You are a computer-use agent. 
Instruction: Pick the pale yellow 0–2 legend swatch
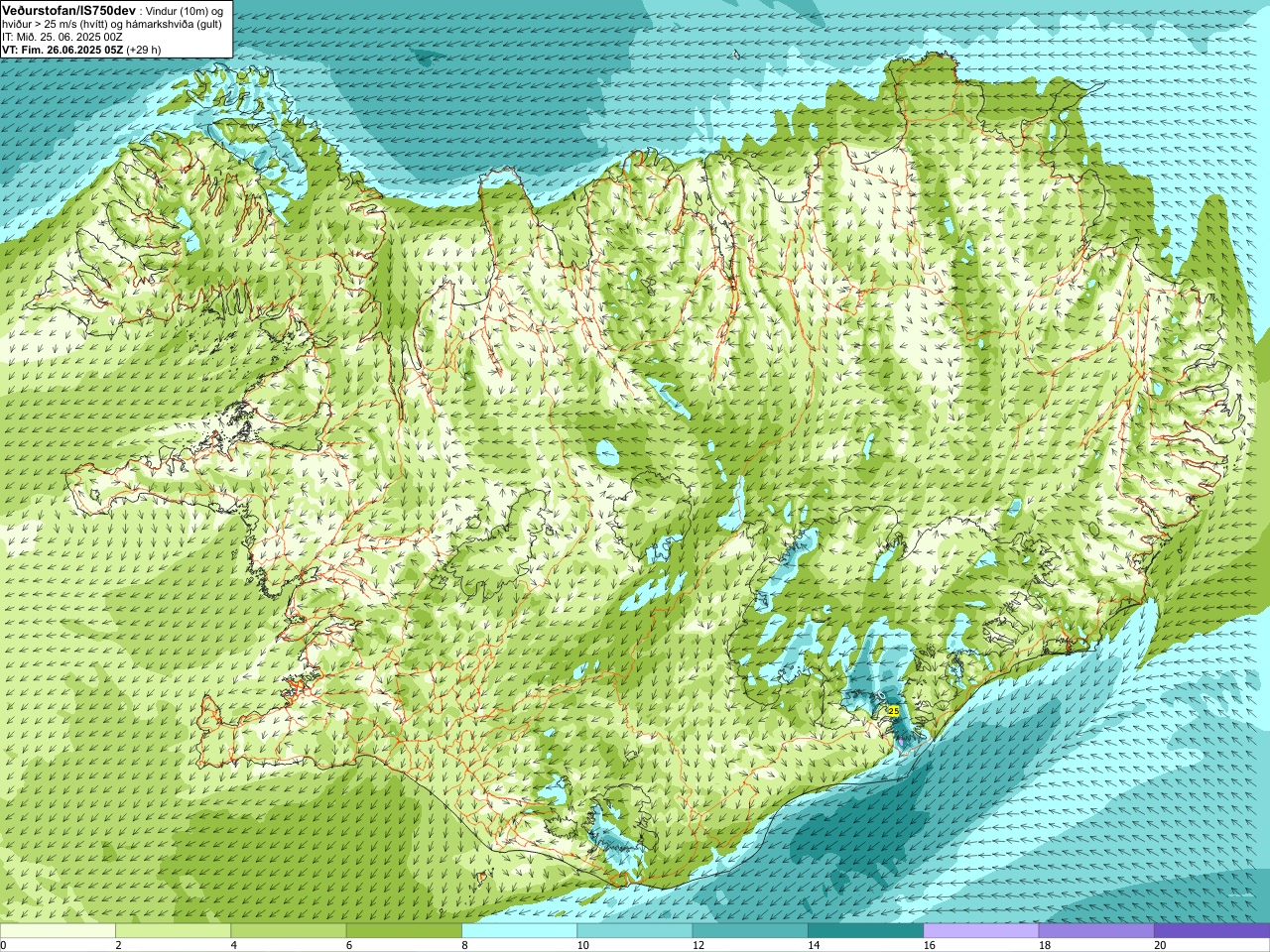tap(58, 931)
